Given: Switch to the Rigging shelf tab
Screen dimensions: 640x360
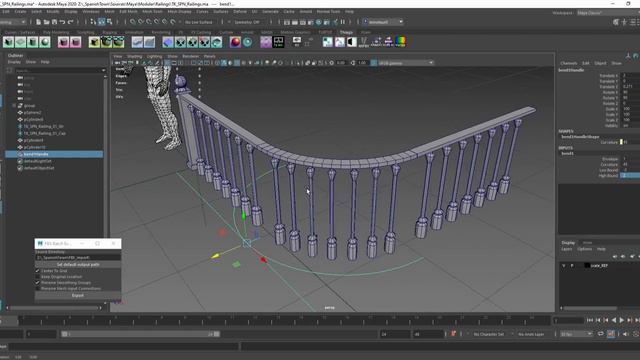Looking at the screenshot, I should (x=110, y=32).
